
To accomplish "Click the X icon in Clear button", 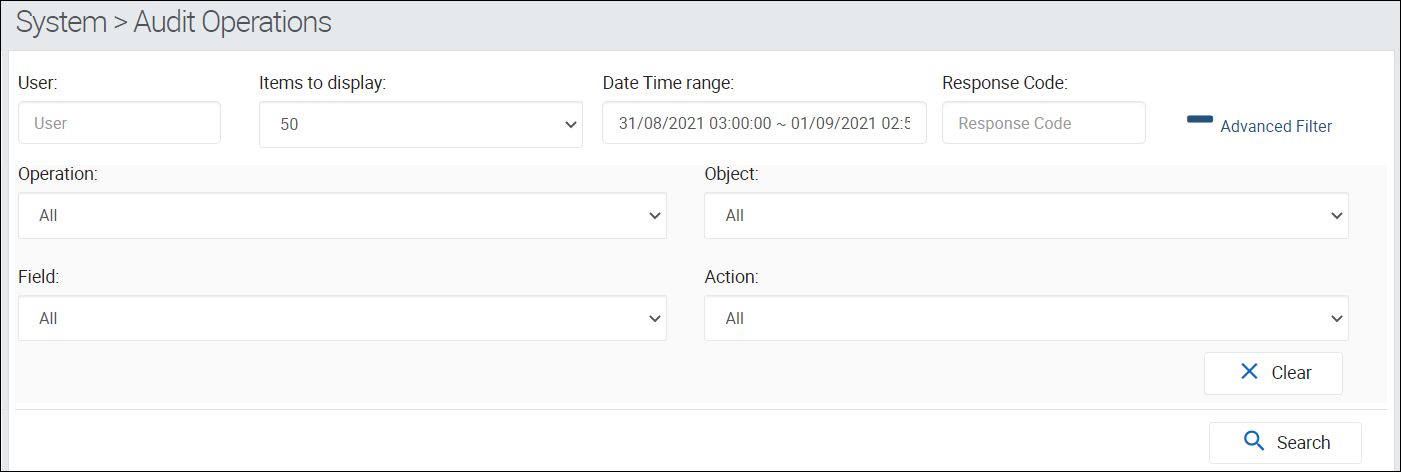I will click(x=1249, y=372).
